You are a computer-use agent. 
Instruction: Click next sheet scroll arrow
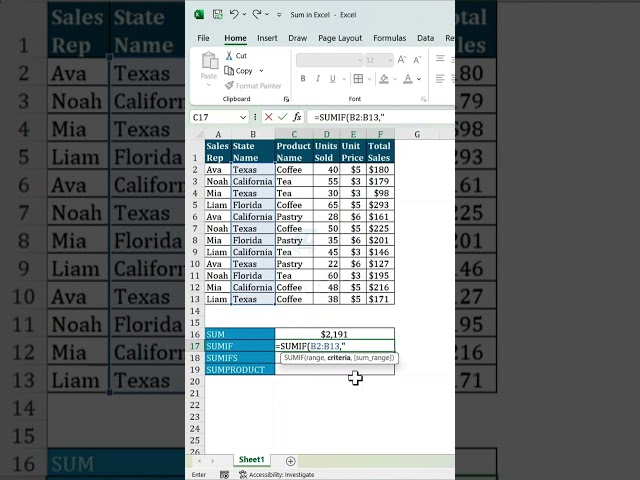[x=213, y=461]
